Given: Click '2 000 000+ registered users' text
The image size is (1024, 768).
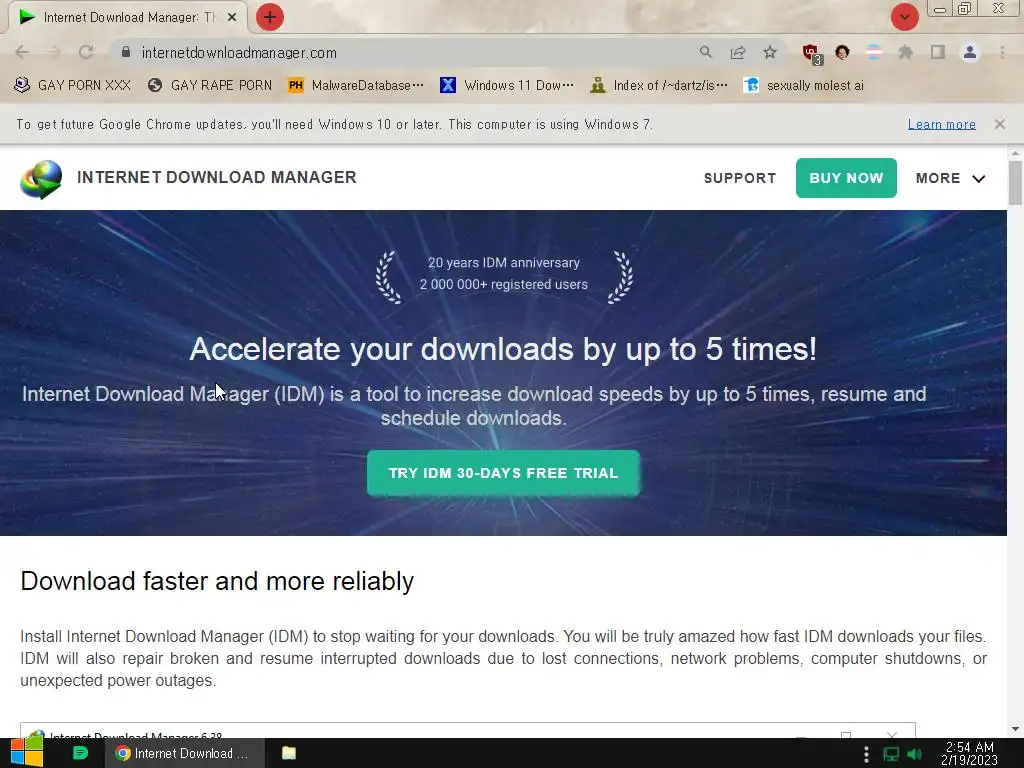Looking at the screenshot, I should point(504,285).
